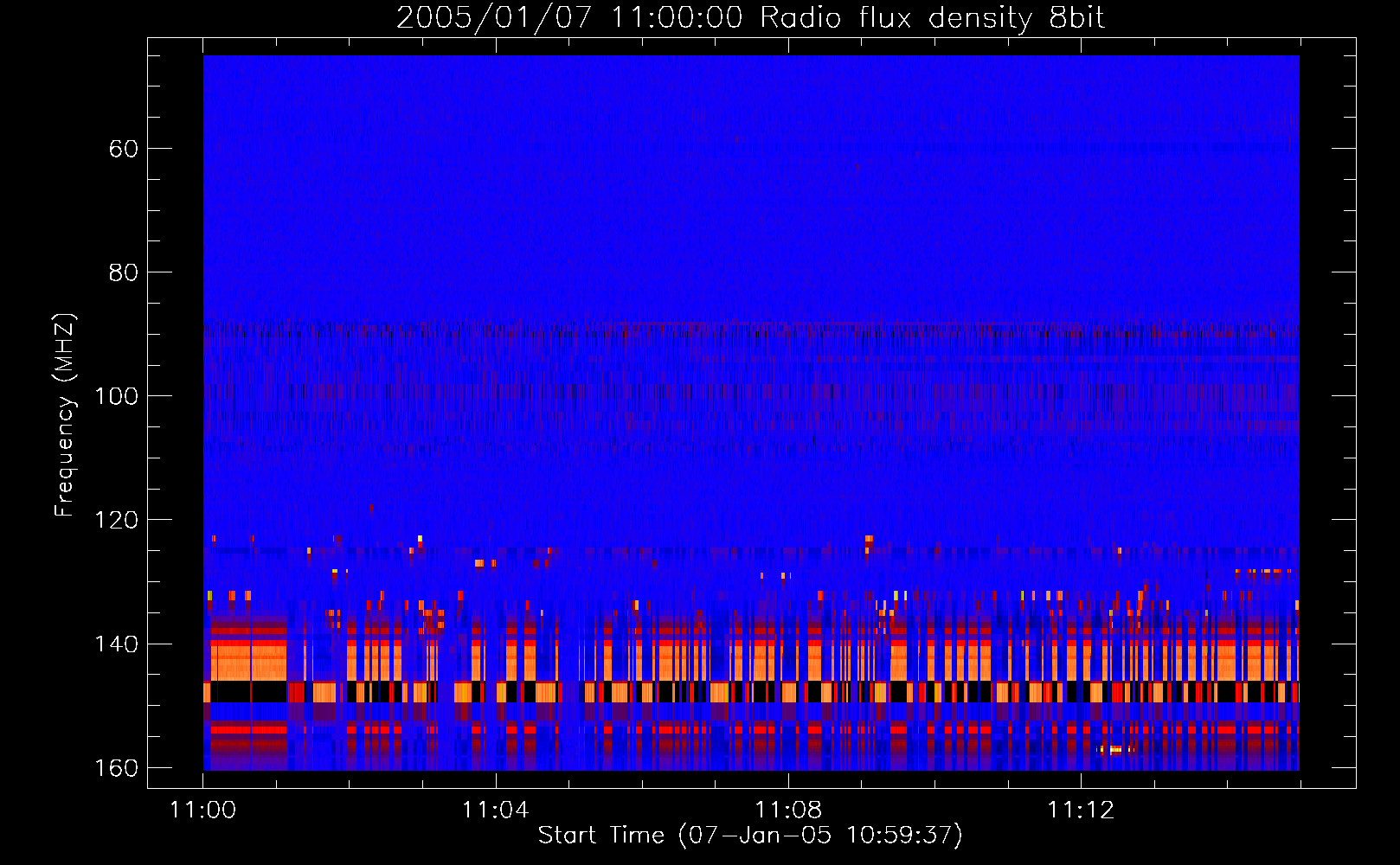Click the 140 frequency tick label
The height and width of the screenshot is (865, 1400).
coord(116,644)
